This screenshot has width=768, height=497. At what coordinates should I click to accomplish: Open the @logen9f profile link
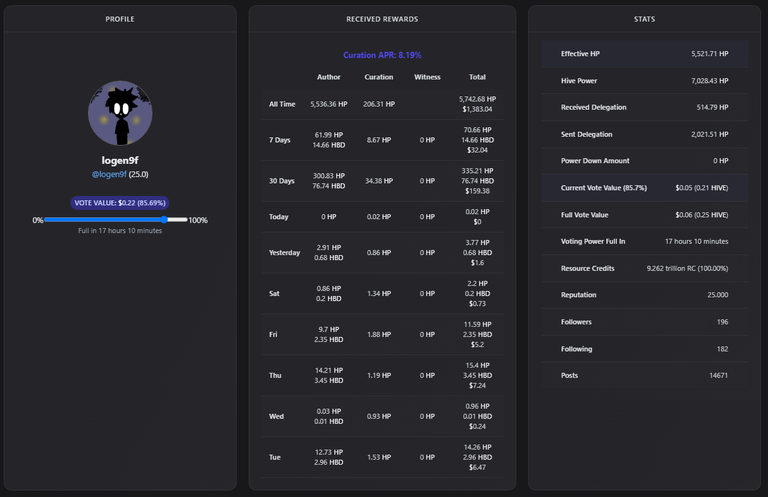109,174
